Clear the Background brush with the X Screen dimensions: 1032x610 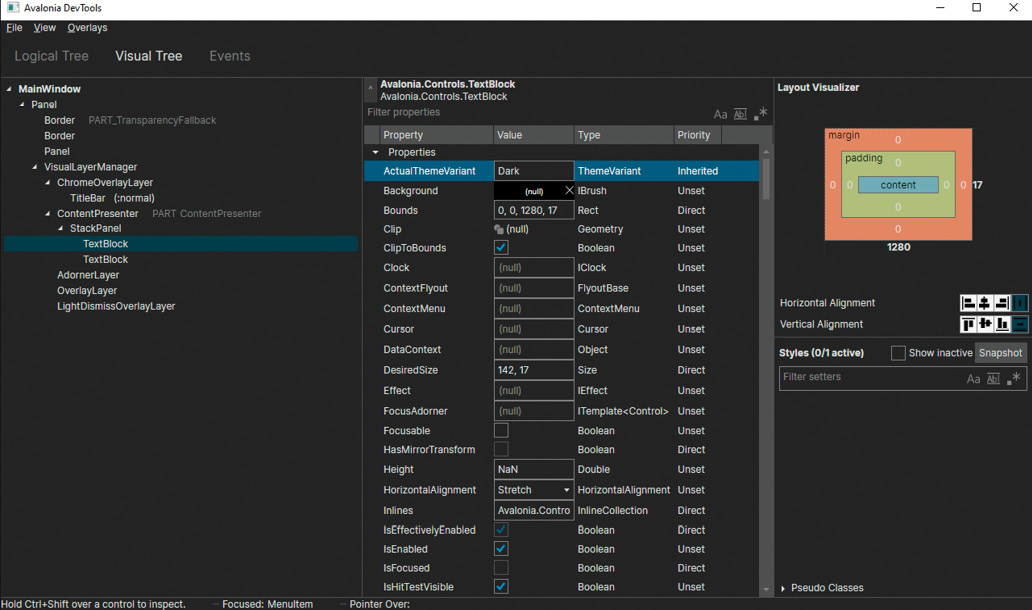(569, 191)
